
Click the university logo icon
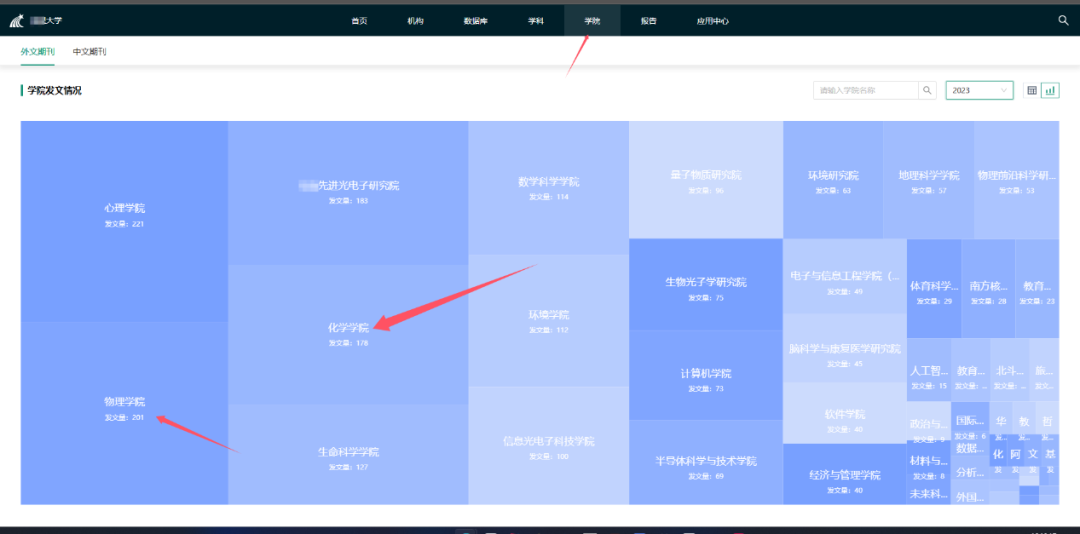tap(17, 21)
